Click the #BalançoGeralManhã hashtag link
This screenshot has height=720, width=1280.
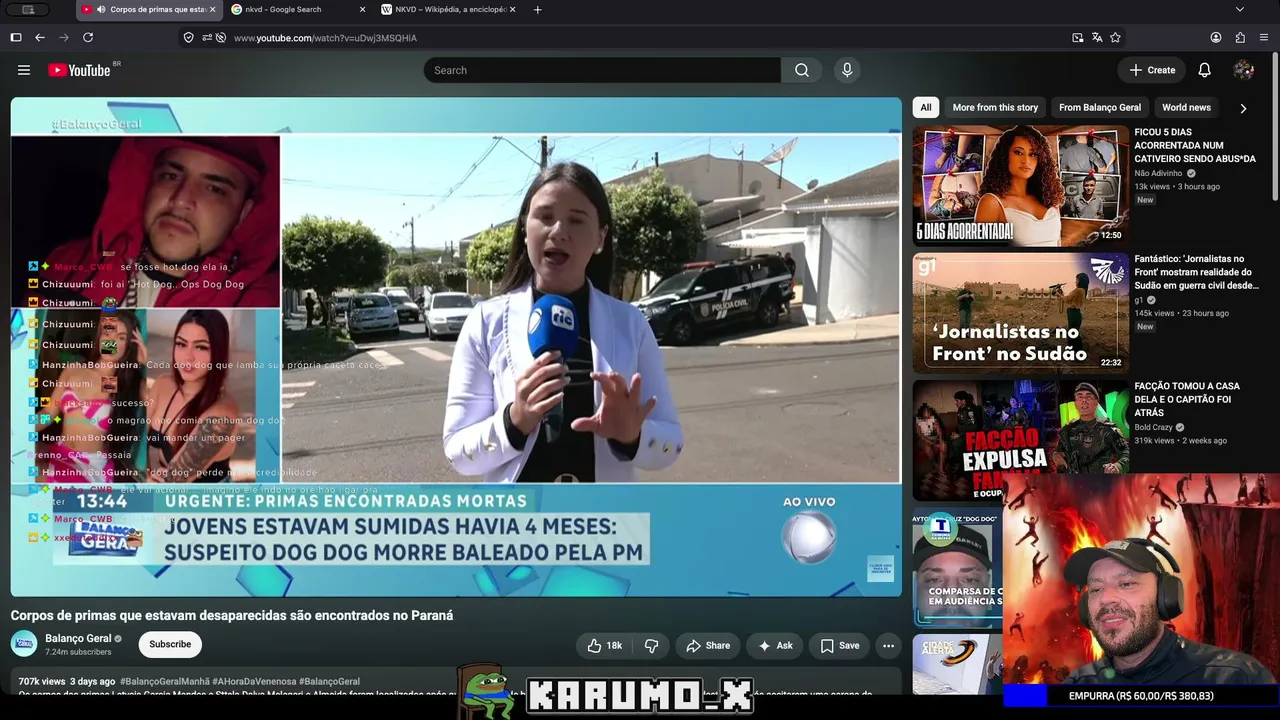tap(165, 682)
